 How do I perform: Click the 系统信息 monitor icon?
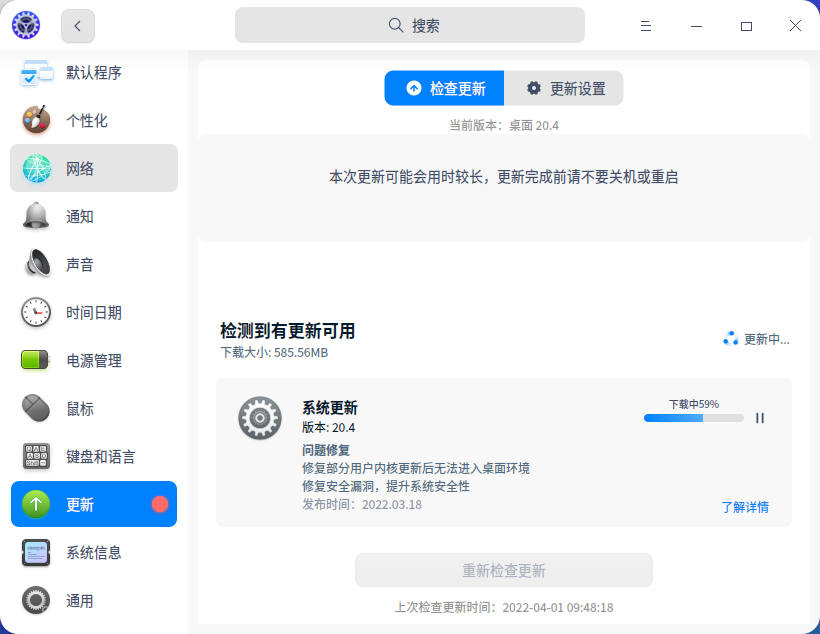click(36, 552)
